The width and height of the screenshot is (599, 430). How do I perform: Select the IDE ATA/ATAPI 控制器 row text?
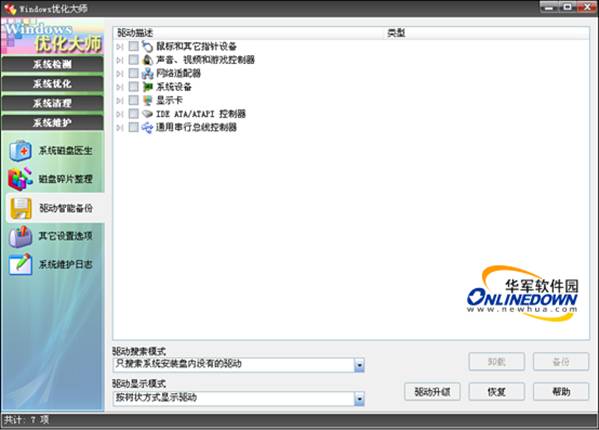pyautogui.click(x=201, y=114)
